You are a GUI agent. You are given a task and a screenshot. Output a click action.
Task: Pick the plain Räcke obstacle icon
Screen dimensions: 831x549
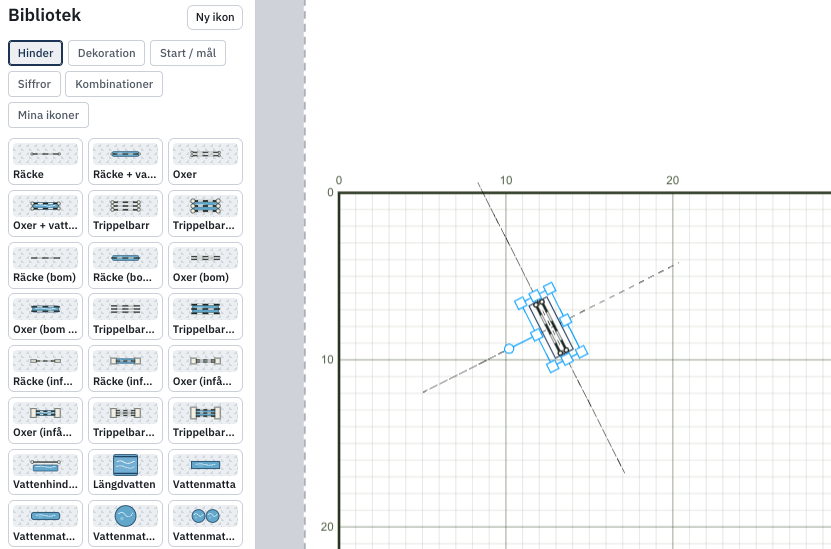point(46,162)
